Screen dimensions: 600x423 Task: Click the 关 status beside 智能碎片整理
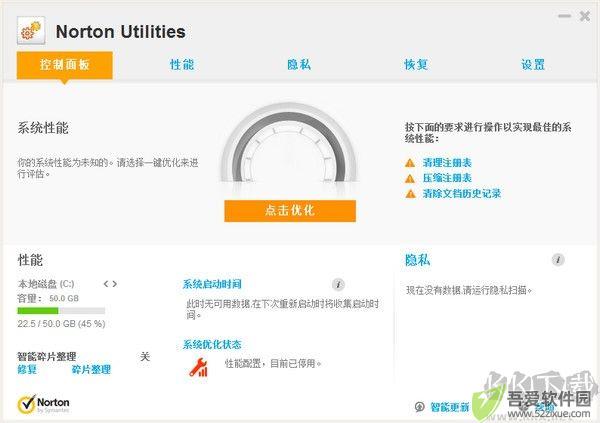[145, 357]
